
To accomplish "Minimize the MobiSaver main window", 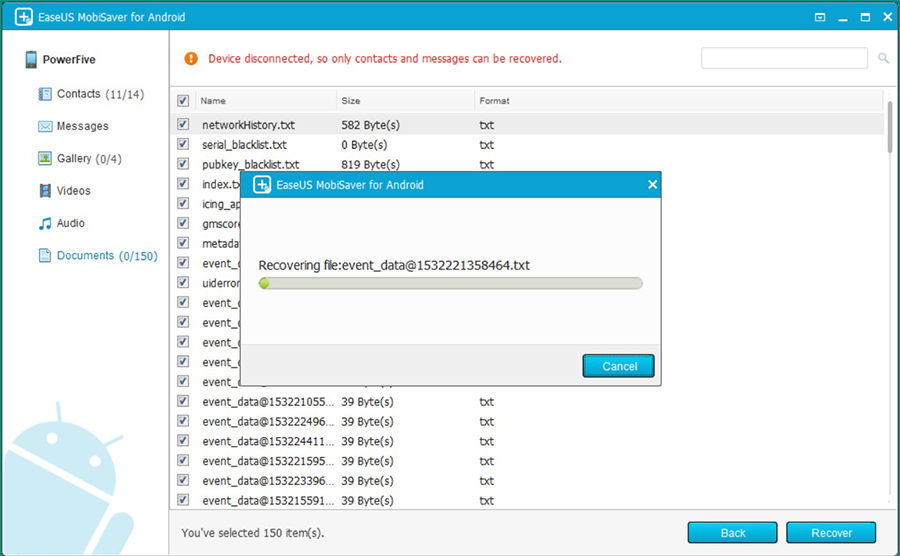I will (843, 18).
